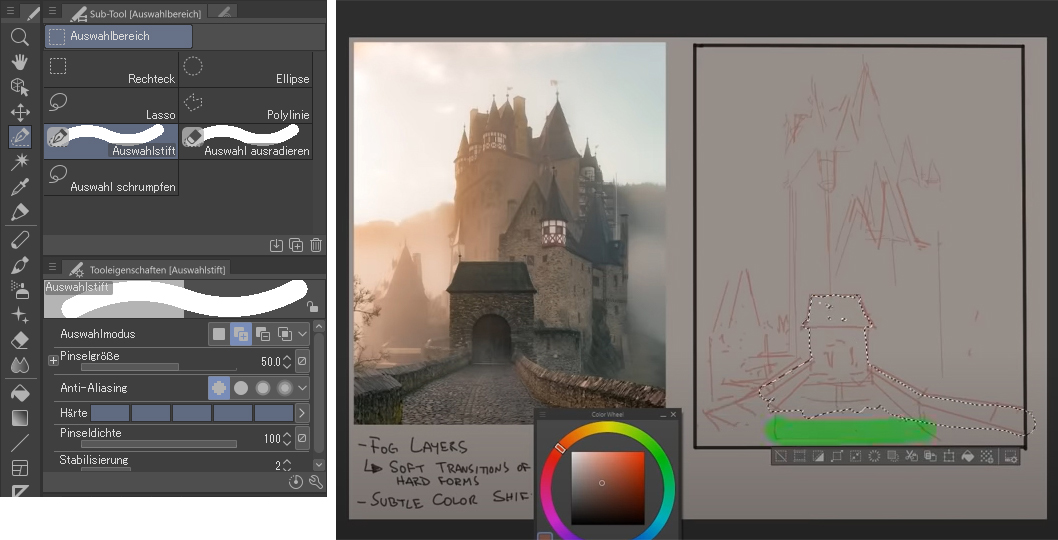The width and height of the screenshot is (1058, 540).
Task: Open the Tooleigenschaften [Auswahlstift] tab
Action: 148,269
